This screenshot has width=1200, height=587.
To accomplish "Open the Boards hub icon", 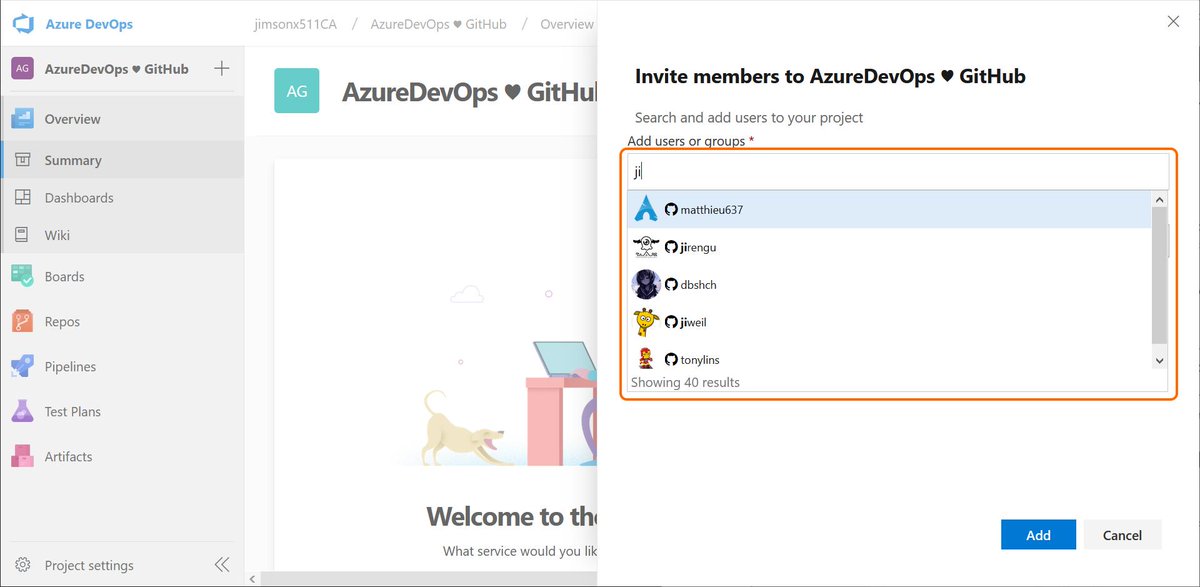I will (23, 276).
